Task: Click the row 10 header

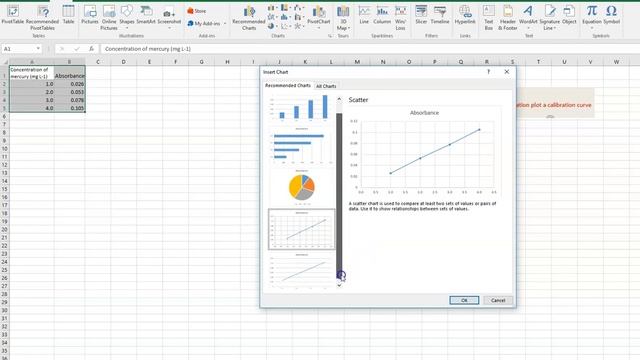Action: (x=4, y=149)
